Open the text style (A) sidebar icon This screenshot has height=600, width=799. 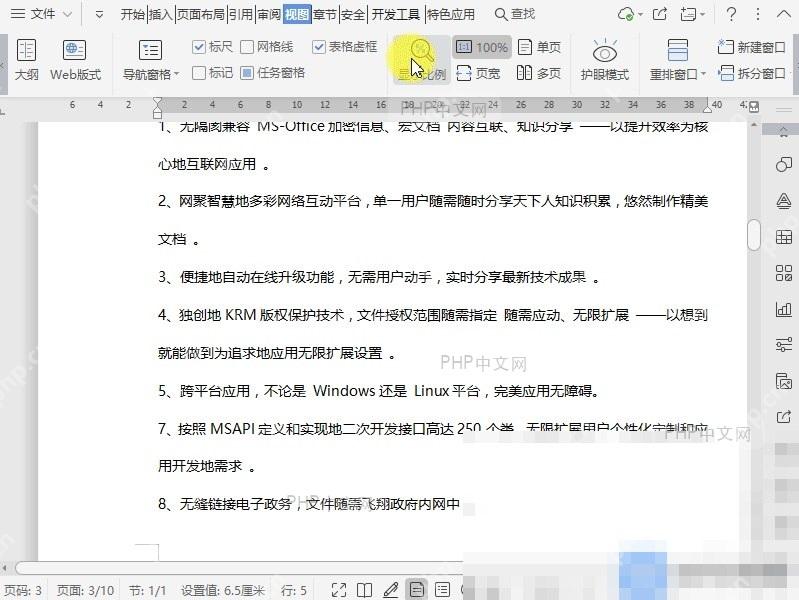784,201
